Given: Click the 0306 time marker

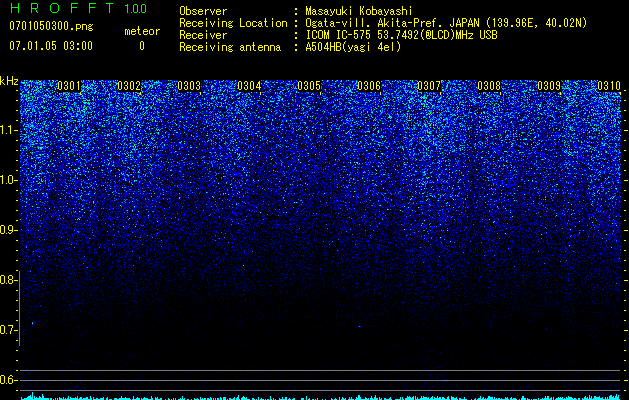Looking at the screenshot, I should coord(369,86).
